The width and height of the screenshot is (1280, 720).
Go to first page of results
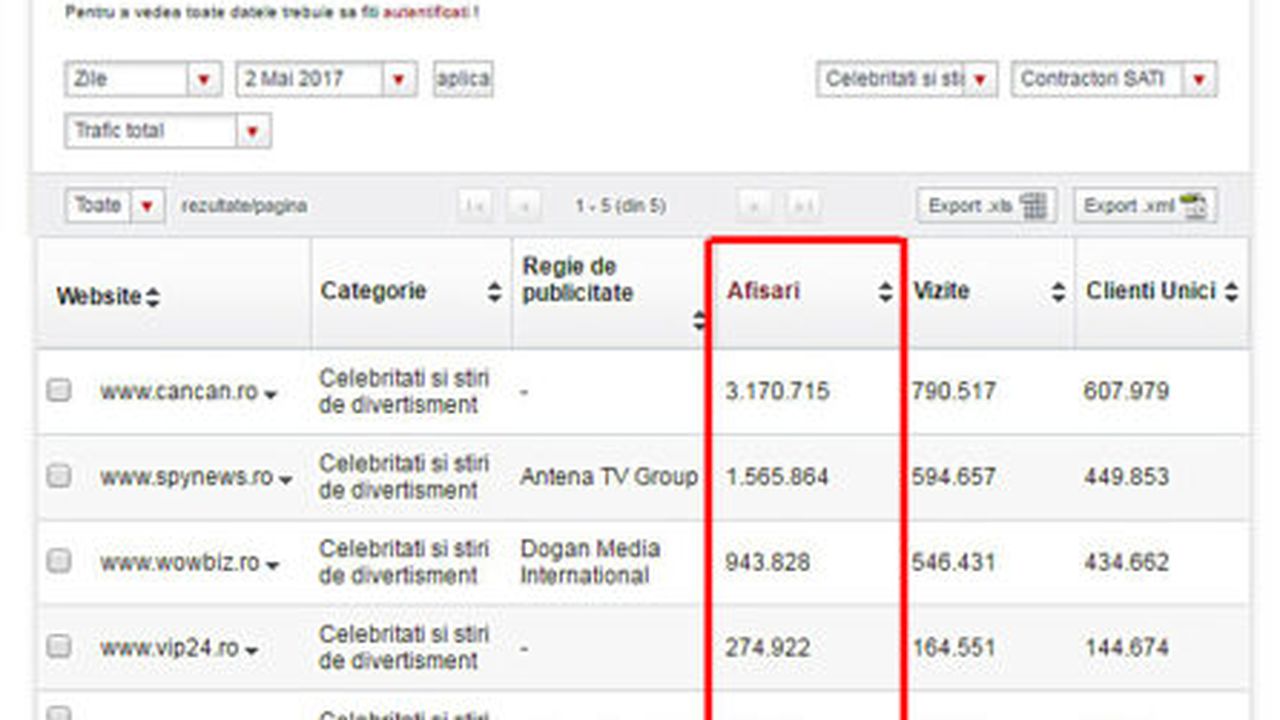(475, 206)
